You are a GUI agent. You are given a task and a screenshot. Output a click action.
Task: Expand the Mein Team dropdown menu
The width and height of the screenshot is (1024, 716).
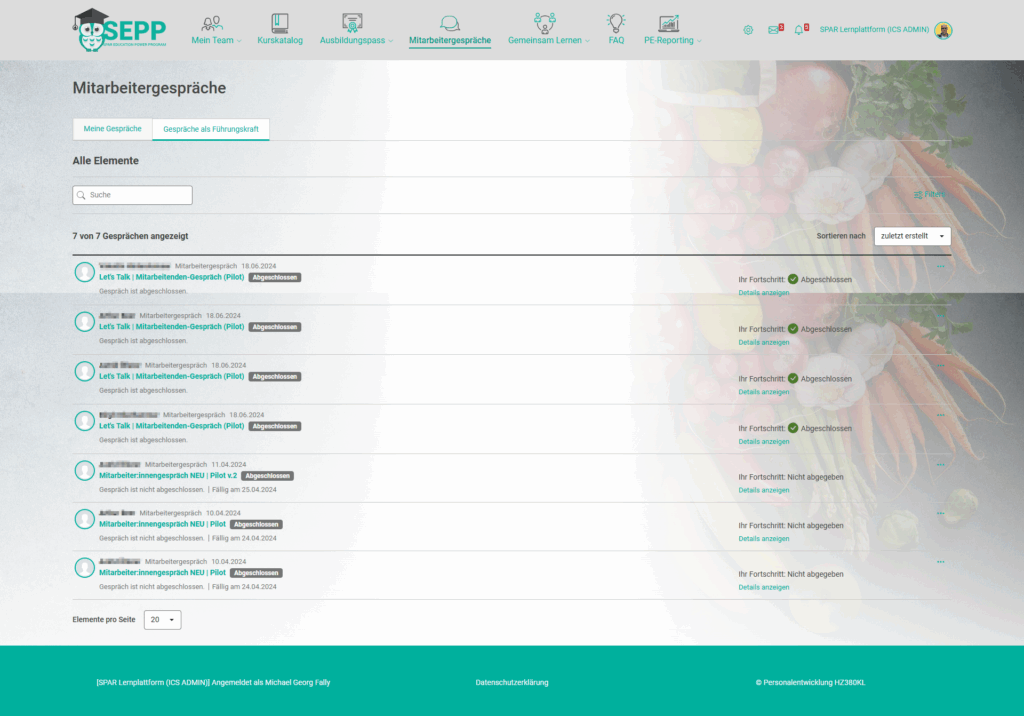click(216, 40)
